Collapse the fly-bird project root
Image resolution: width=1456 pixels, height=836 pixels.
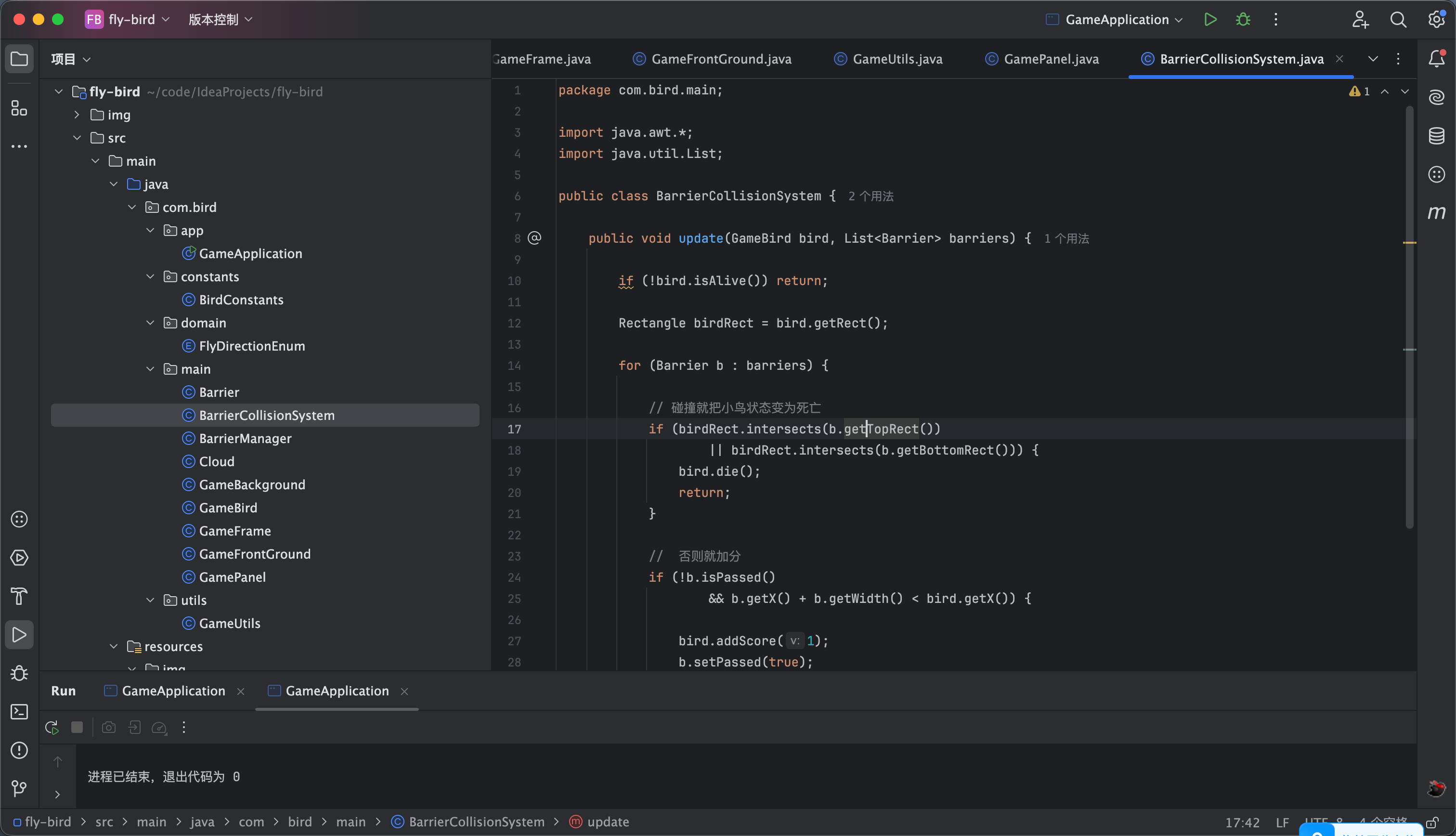click(59, 91)
